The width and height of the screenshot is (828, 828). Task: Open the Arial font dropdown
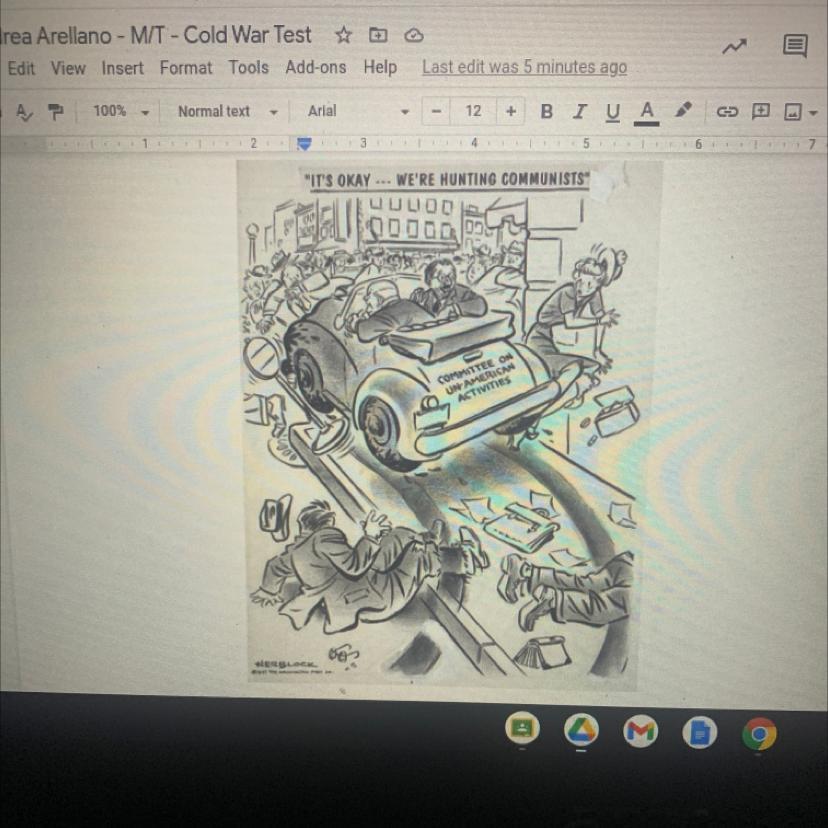click(358, 111)
